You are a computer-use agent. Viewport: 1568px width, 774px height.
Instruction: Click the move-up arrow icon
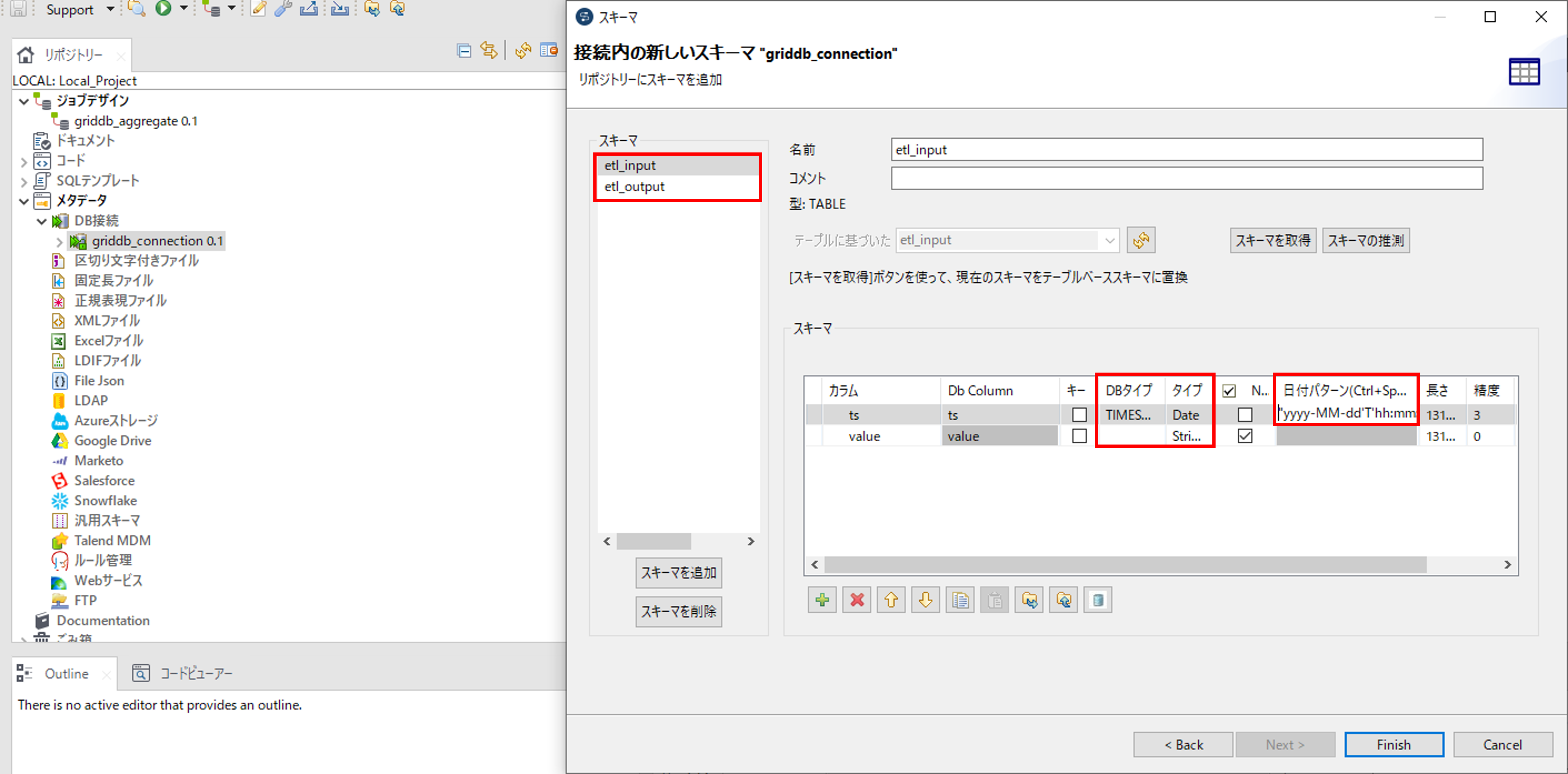click(x=891, y=600)
